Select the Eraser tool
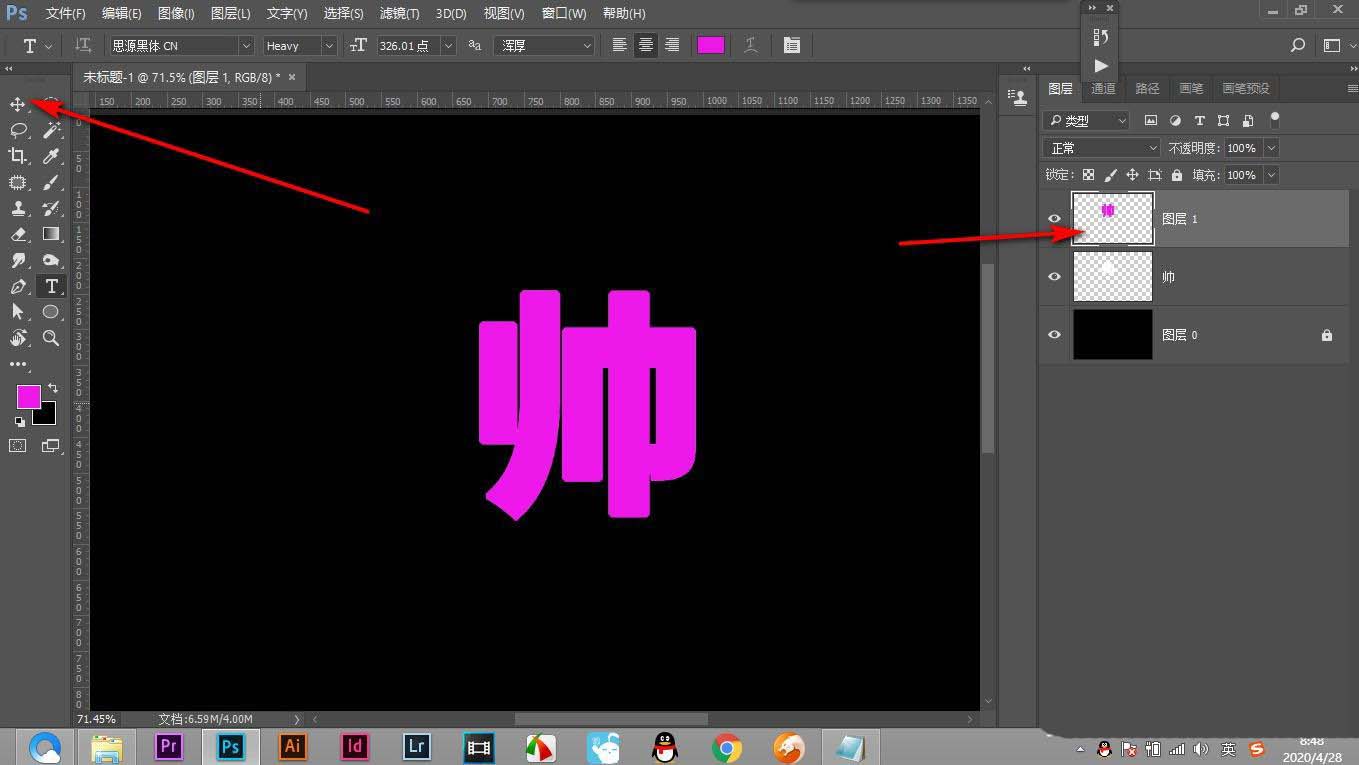 coord(18,234)
